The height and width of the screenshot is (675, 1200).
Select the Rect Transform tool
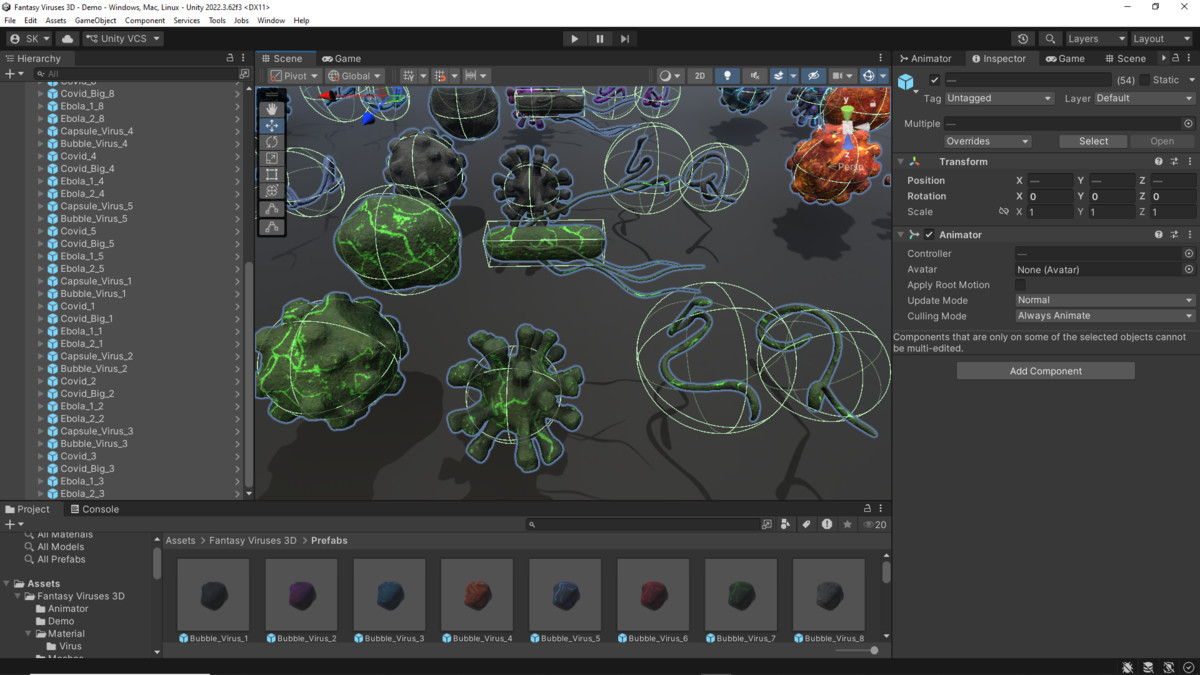click(271, 175)
